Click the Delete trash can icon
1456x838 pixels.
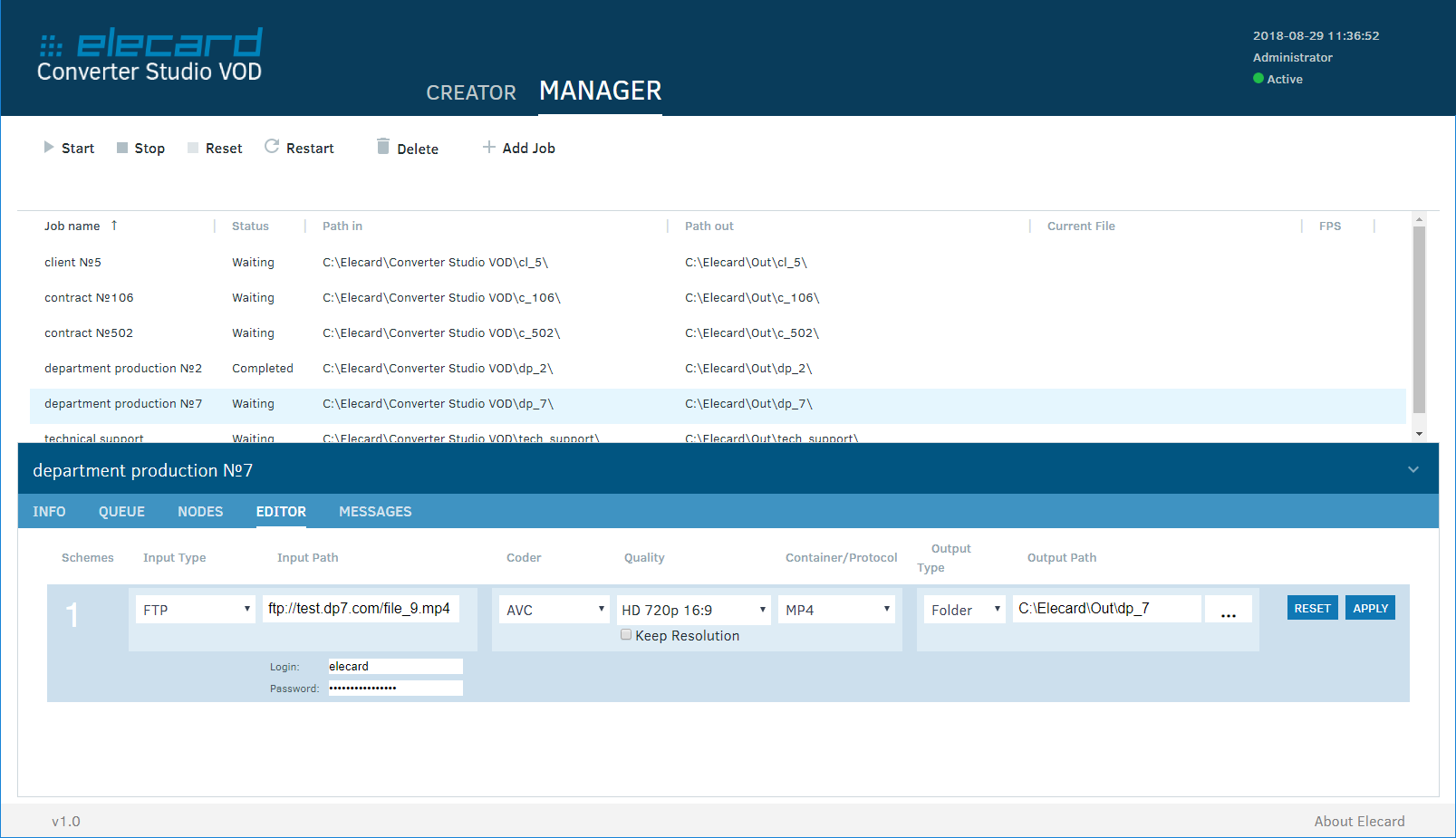click(x=383, y=147)
